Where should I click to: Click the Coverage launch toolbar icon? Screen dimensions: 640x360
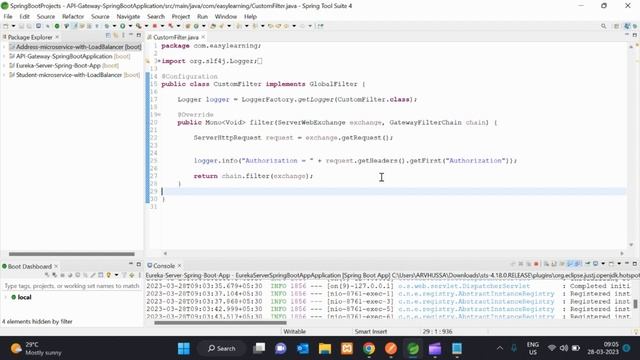click(x=138, y=26)
